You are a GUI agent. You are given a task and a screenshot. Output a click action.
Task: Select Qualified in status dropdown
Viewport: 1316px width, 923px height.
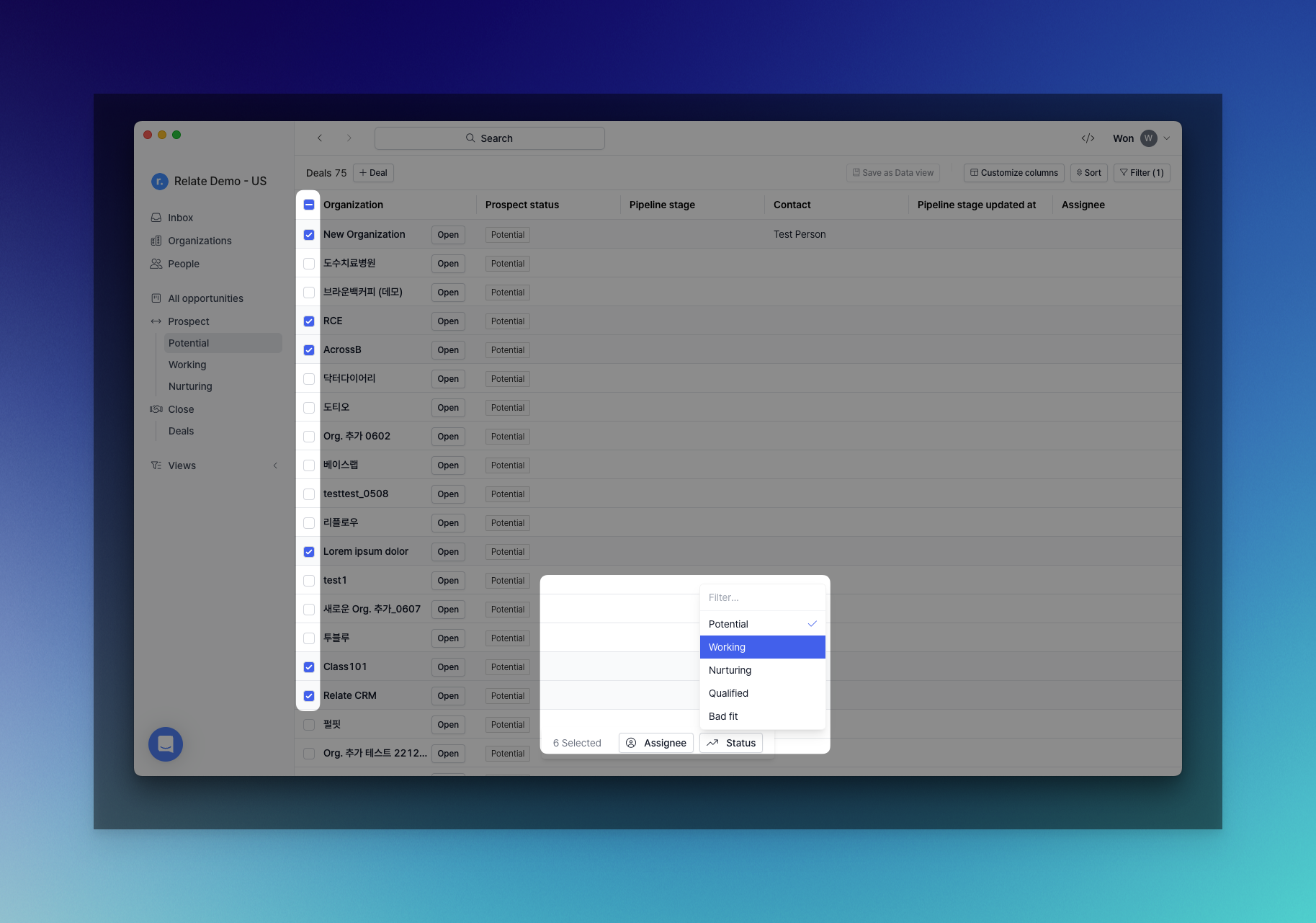click(763, 693)
